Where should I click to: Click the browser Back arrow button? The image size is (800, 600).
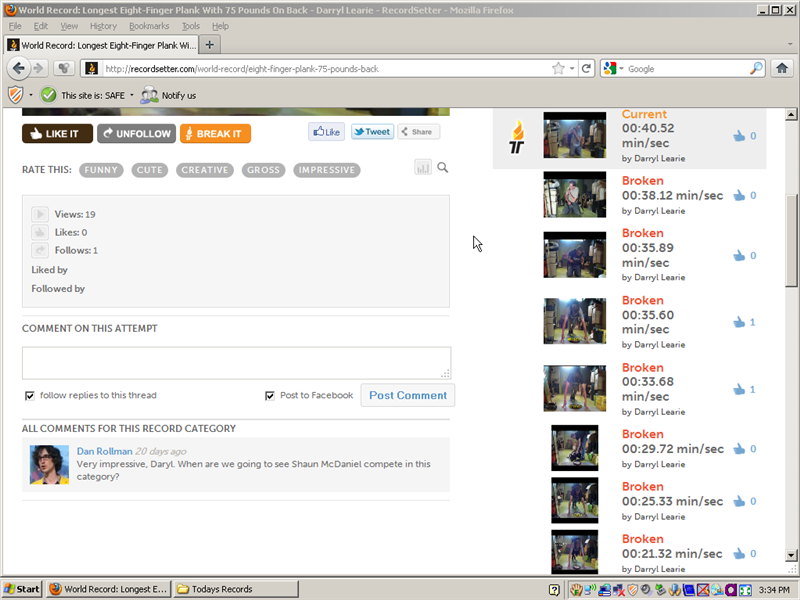pyautogui.click(x=19, y=68)
